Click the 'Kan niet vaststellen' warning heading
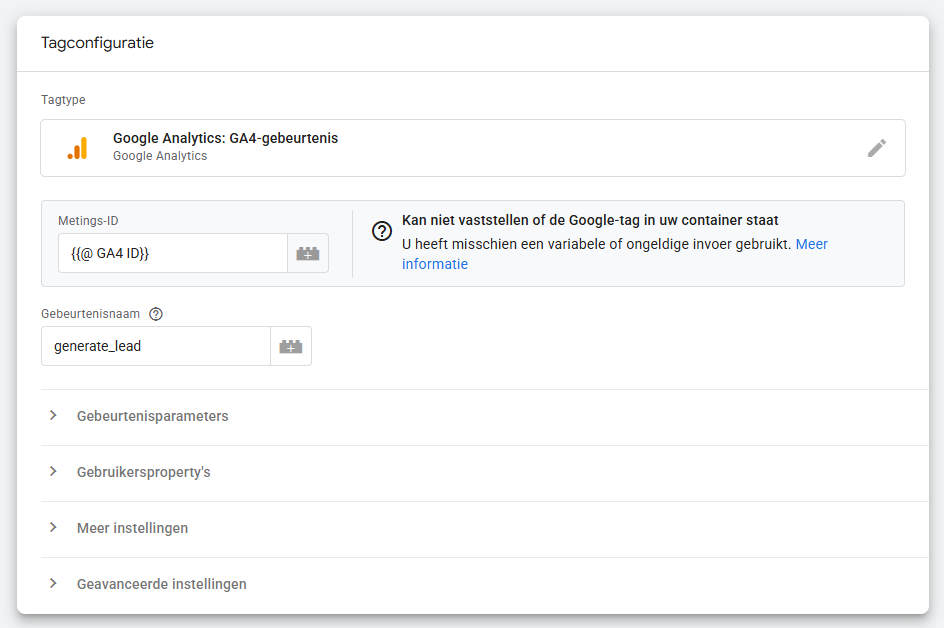This screenshot has height=628, width=944. (x=590, y=220)
